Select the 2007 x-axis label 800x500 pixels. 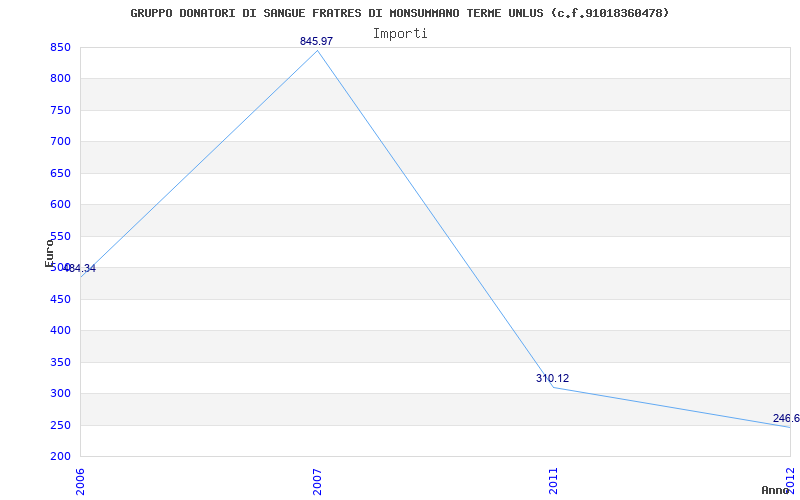click(x=317, y=481)
